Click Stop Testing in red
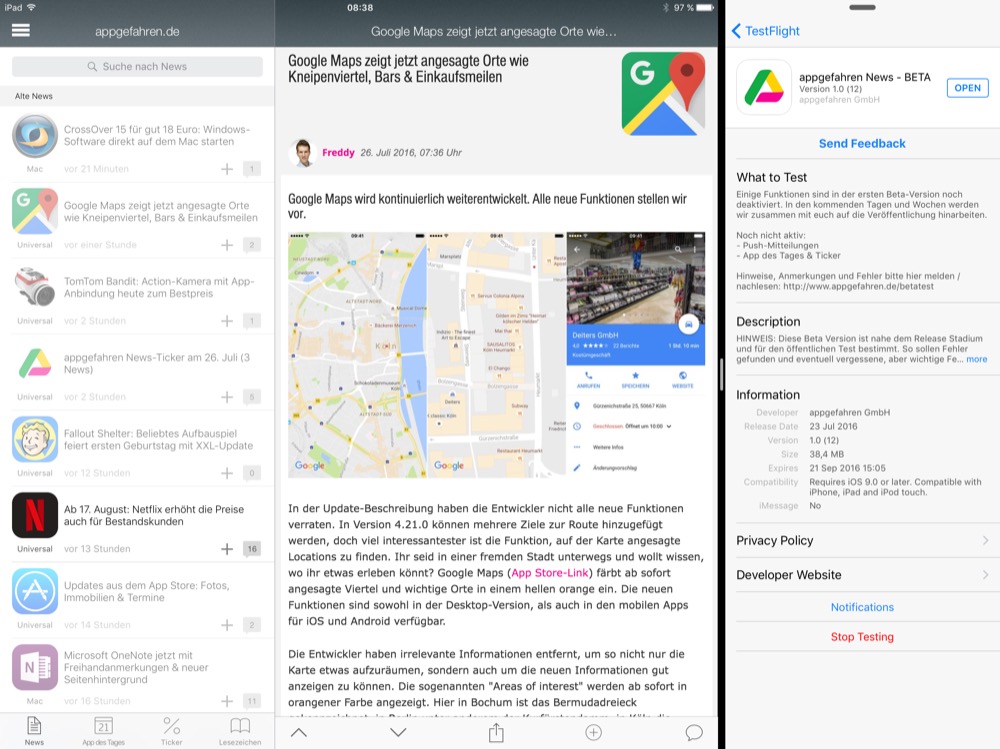This screenshot has width=1000, height=749. point(862,637)
